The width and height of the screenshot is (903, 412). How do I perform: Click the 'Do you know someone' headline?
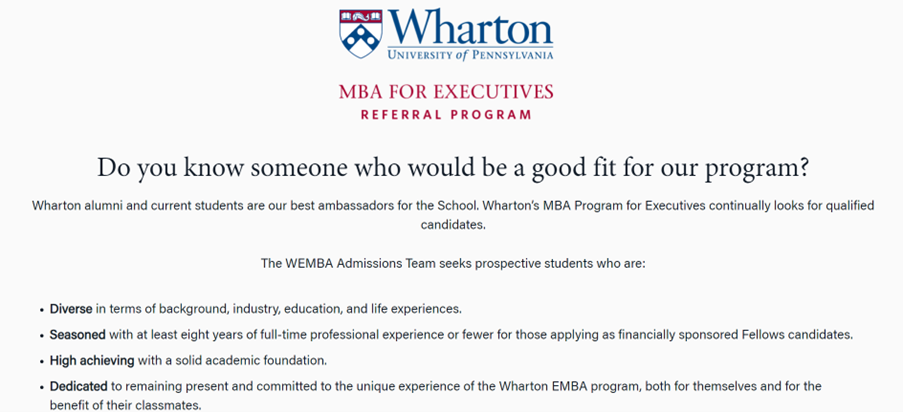coord(452,167)
